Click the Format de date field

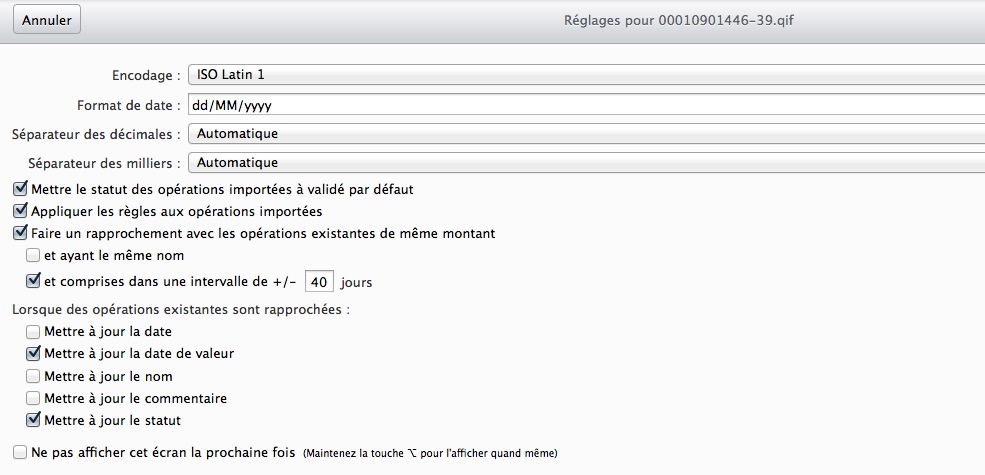click(x=585, y=104)
